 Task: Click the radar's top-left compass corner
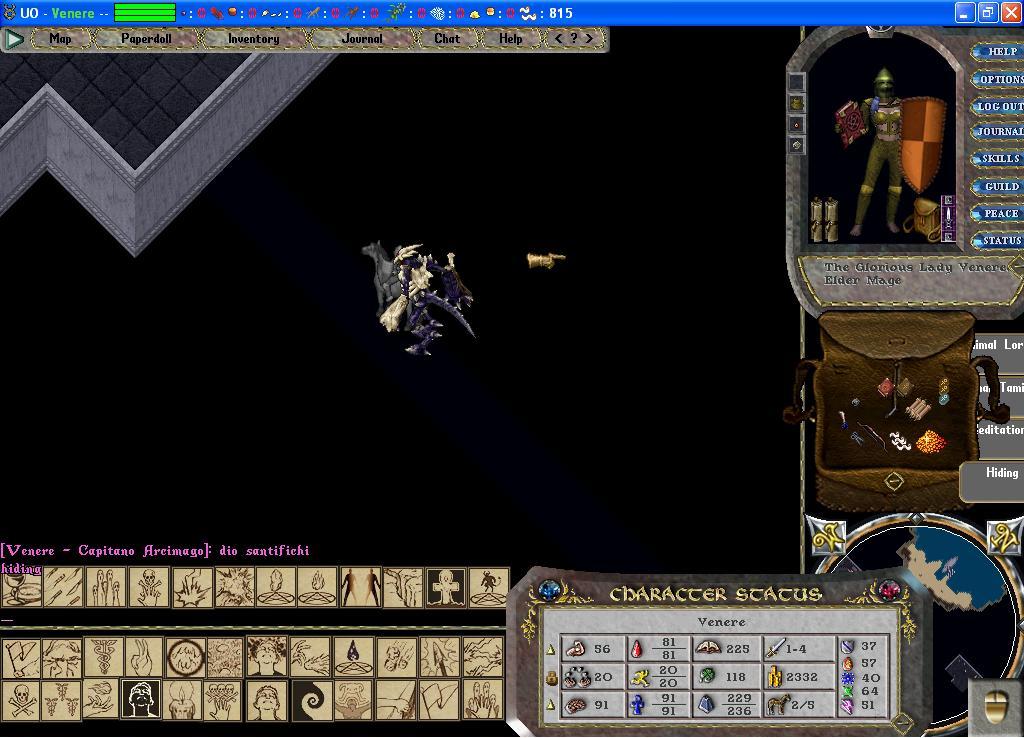(826, 535)
